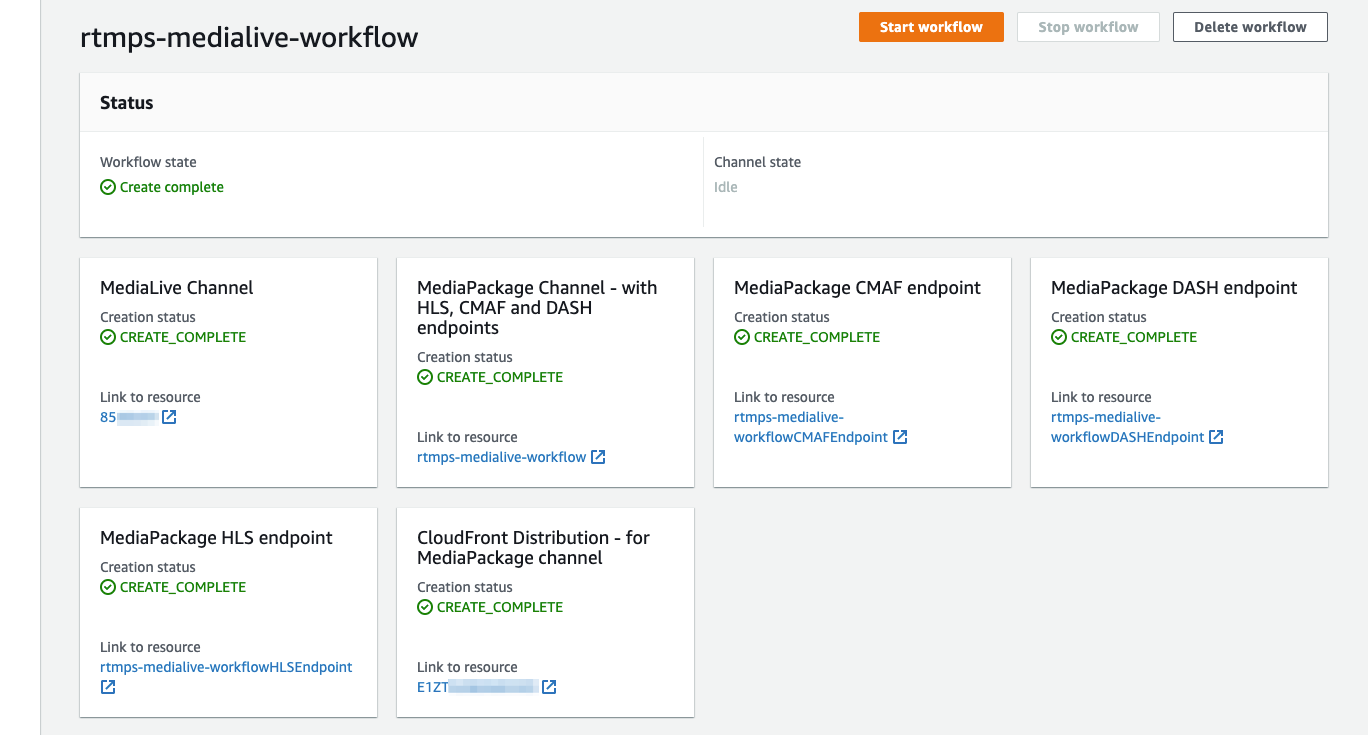Click check icon in DASH endpoint card

coord(1059,337)
